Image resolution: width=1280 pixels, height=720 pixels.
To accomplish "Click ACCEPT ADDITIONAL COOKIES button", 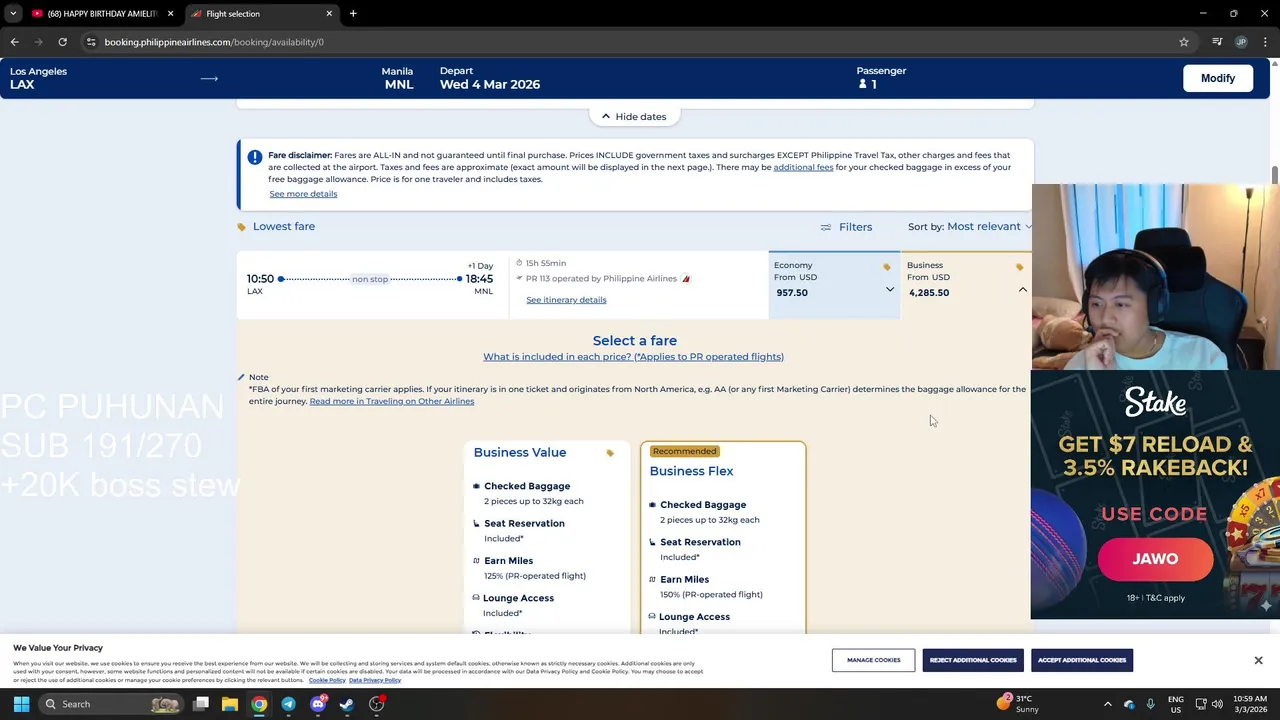I will coord(1082,660).
